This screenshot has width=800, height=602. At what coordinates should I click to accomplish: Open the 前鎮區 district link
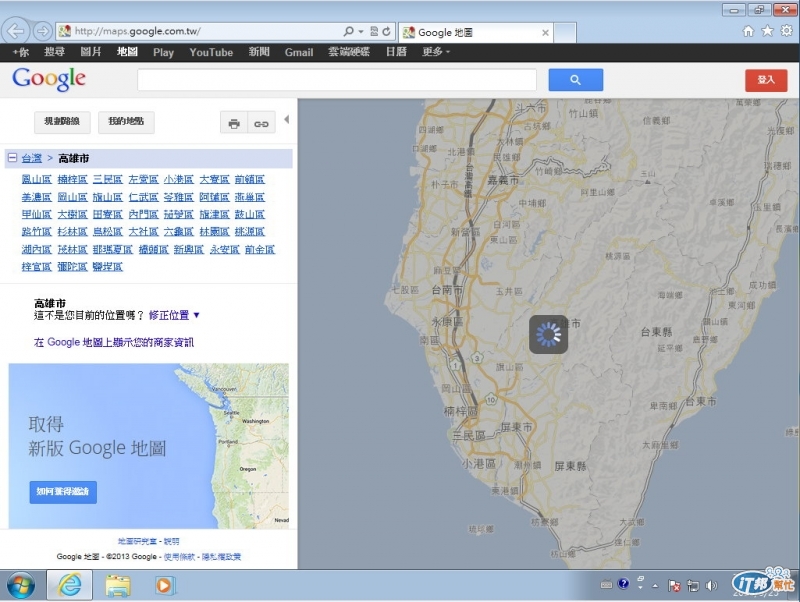click(x=249, y=180)
